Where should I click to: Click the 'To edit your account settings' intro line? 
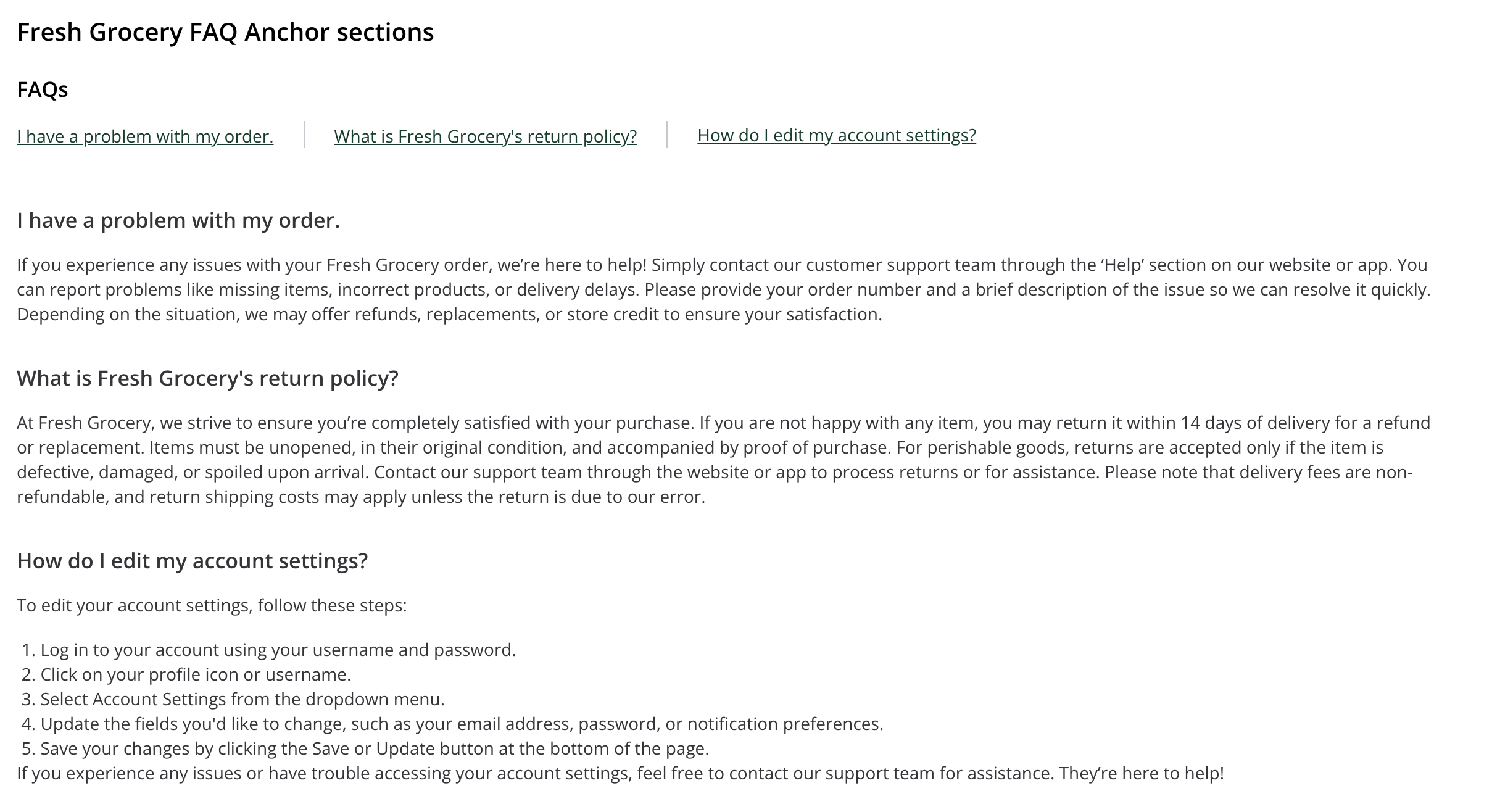[212, 605]
